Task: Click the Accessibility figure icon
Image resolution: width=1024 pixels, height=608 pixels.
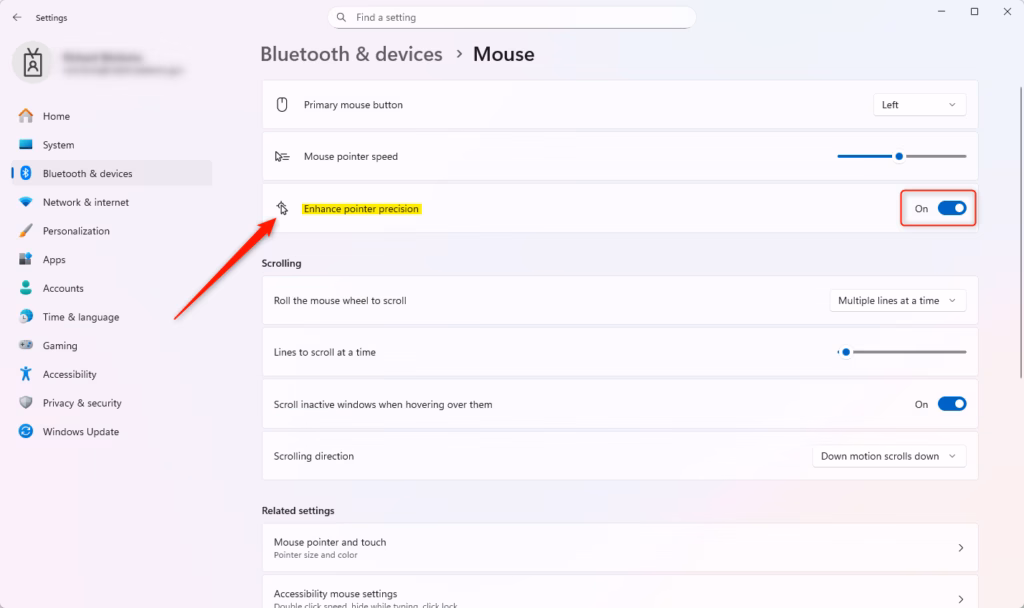Action: [26, 374]
